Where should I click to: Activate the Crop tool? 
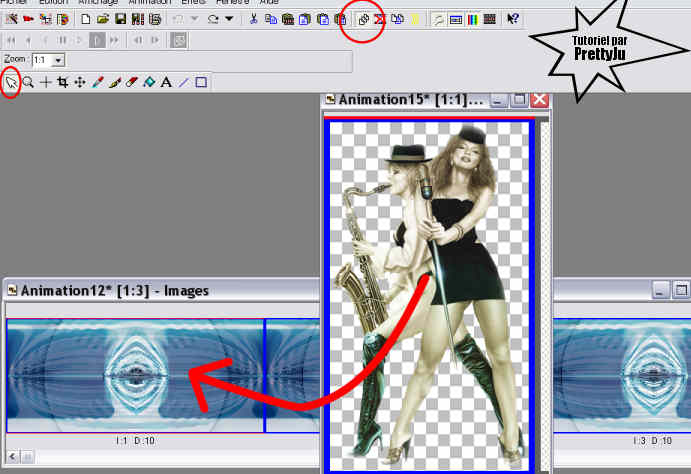[x=62, y=83]
